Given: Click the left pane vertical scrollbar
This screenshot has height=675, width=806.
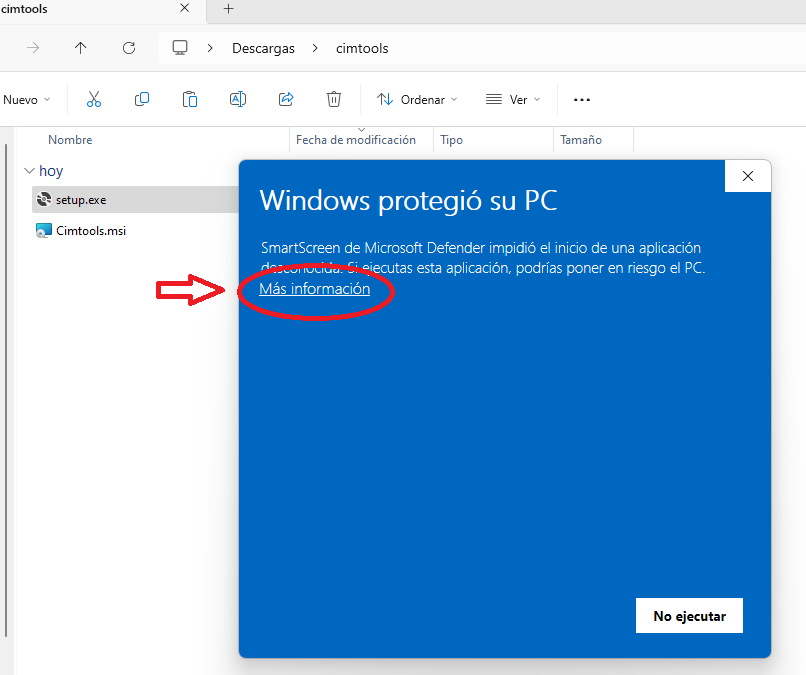Looking at the screenshot, I should click(6, 391).
